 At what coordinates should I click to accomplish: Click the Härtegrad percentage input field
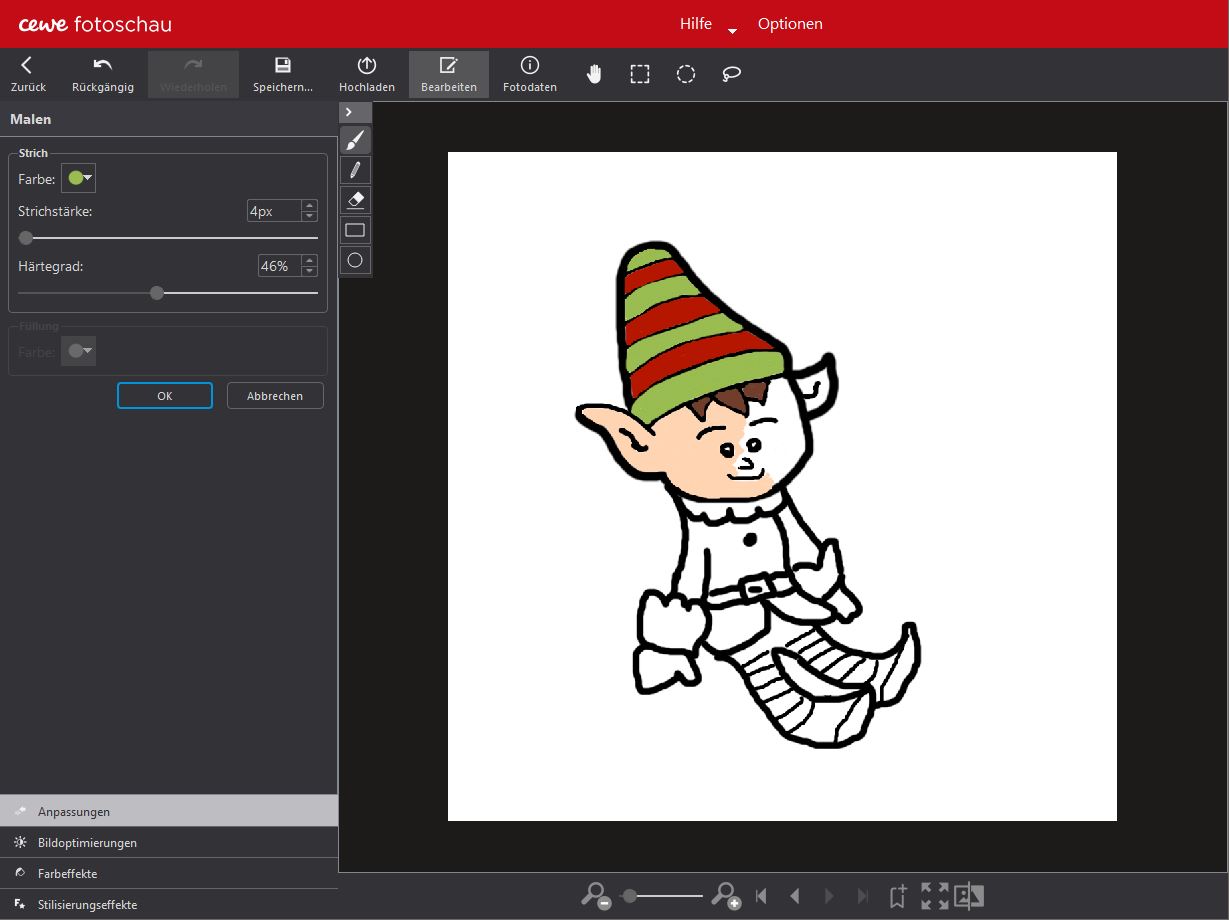279,266
